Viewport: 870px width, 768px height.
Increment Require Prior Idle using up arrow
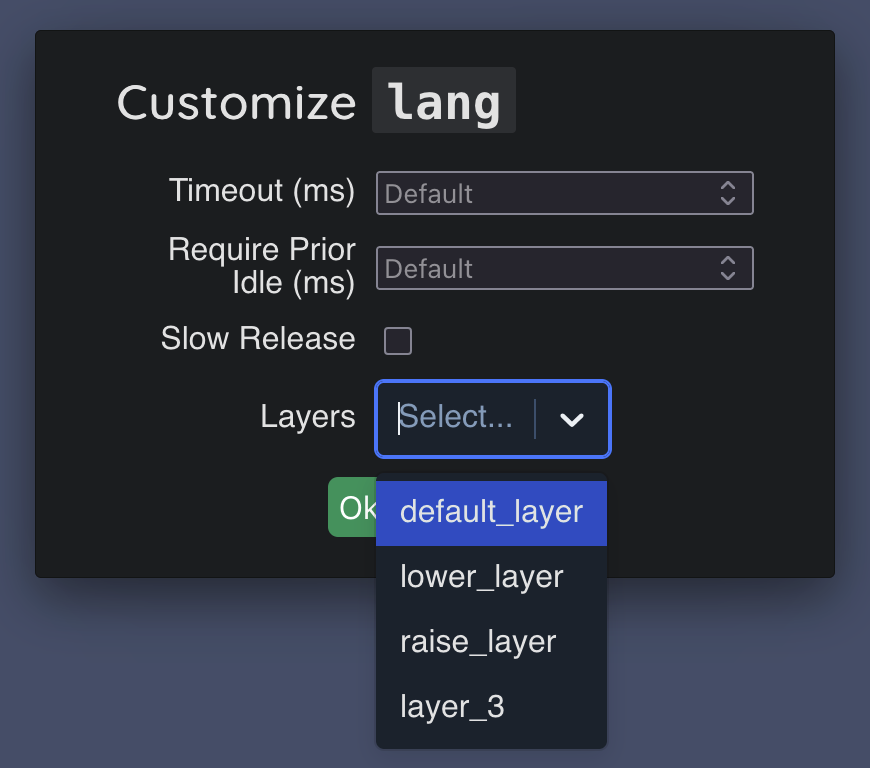[728, 261]
